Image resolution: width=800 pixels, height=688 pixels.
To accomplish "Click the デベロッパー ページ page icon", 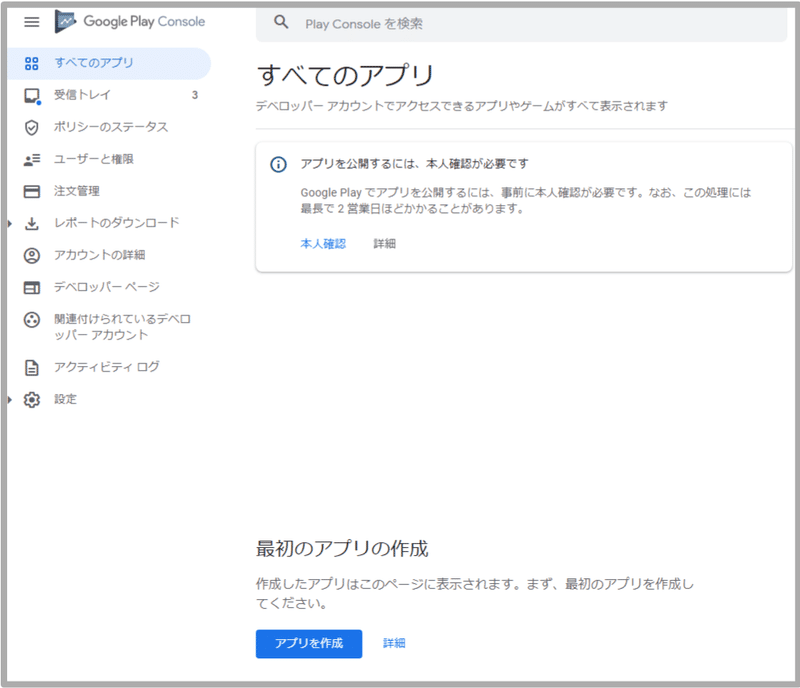I will pos(32,288).
